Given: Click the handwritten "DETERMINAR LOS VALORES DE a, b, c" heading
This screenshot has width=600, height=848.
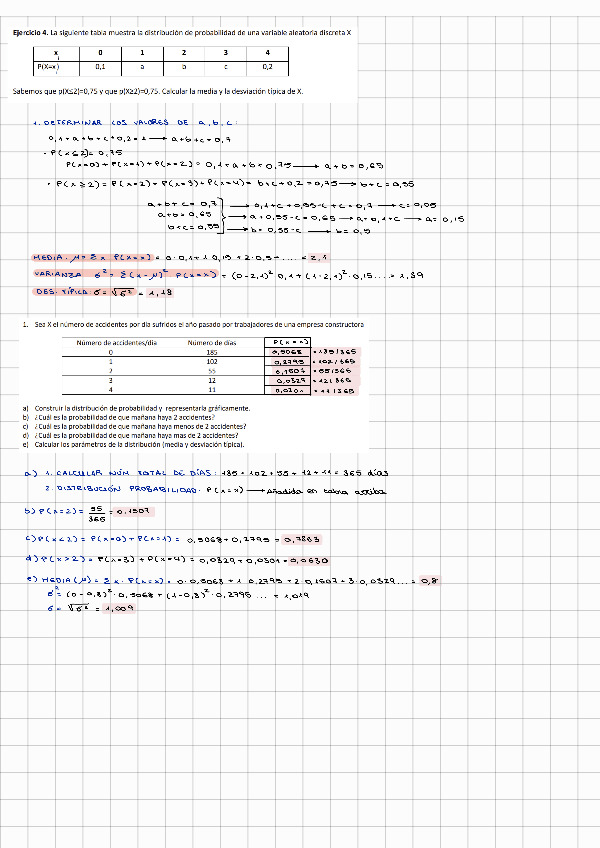Looking at the screenshot, I should [x=135, y=123].
